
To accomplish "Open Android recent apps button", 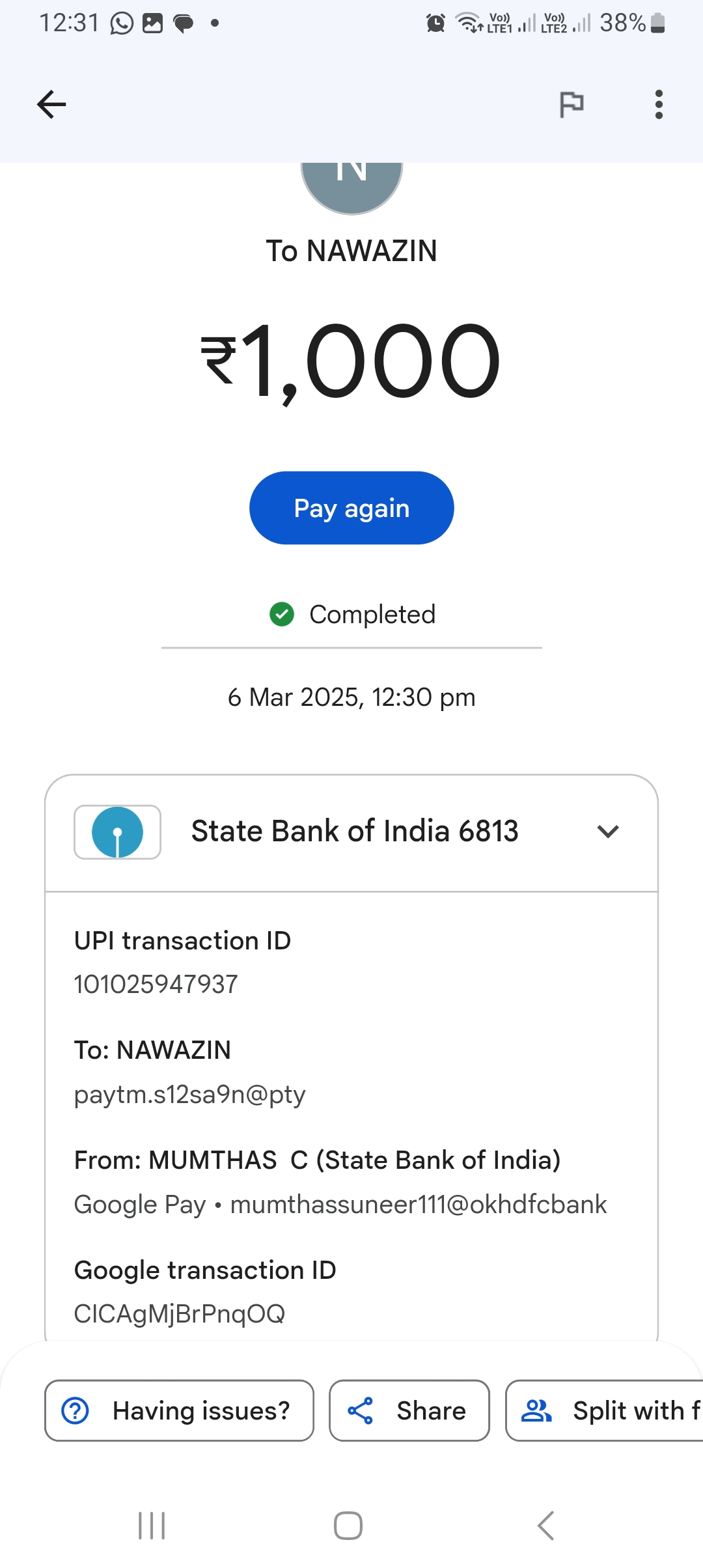I will point(152,1526).
